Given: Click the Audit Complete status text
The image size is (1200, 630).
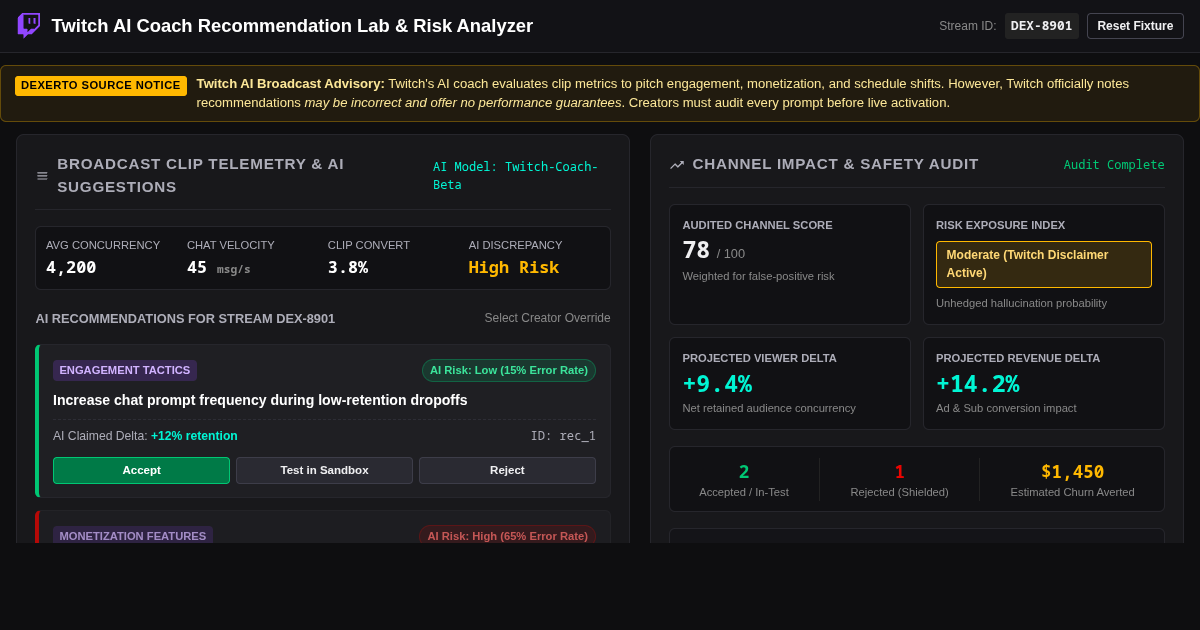Looking at the screenshot, I should point(1114,165).
